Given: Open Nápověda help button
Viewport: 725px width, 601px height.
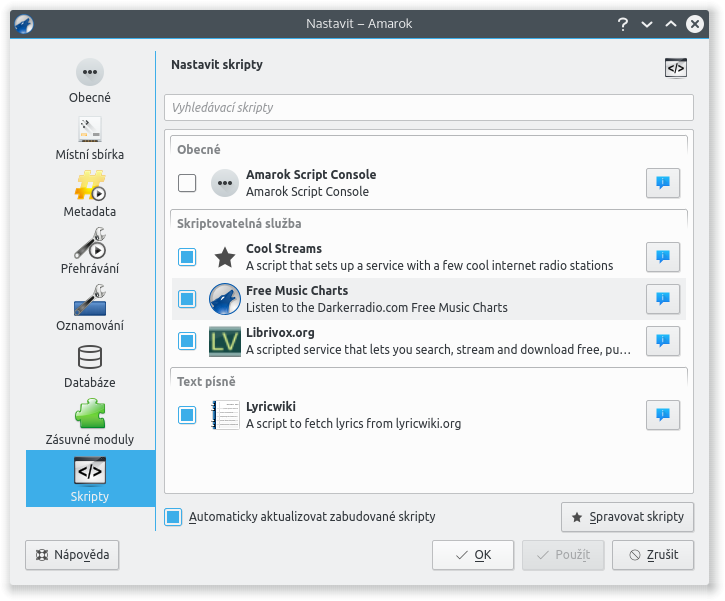Looking at the screenshot, I should [x=72, y=555].
